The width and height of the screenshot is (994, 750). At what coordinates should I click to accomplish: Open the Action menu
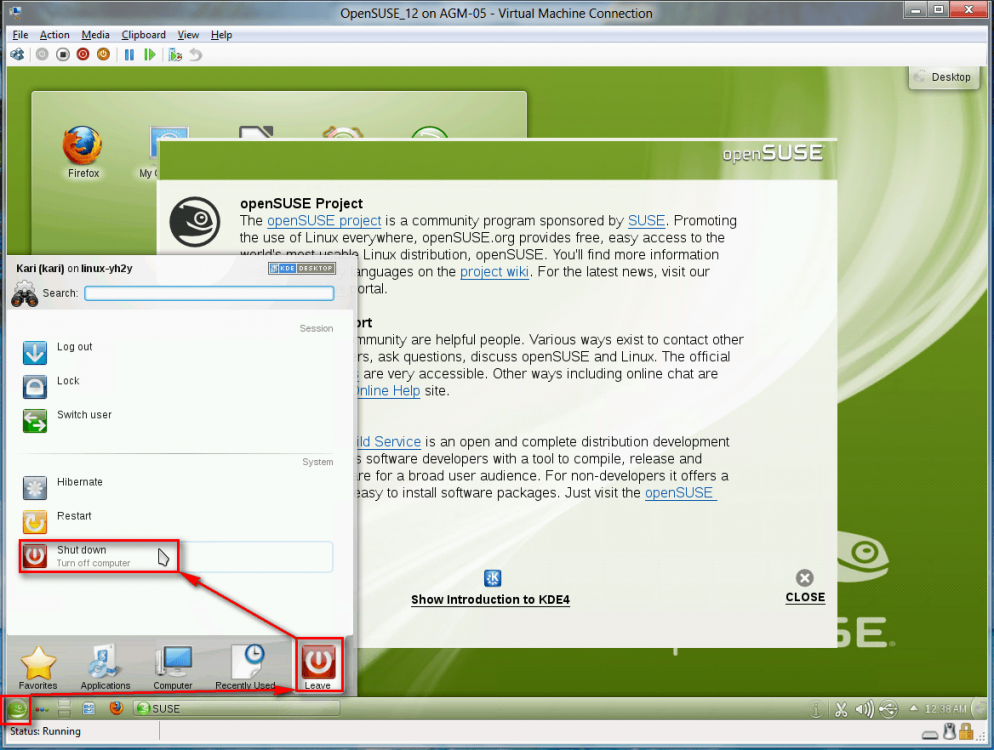coord(54,35)
